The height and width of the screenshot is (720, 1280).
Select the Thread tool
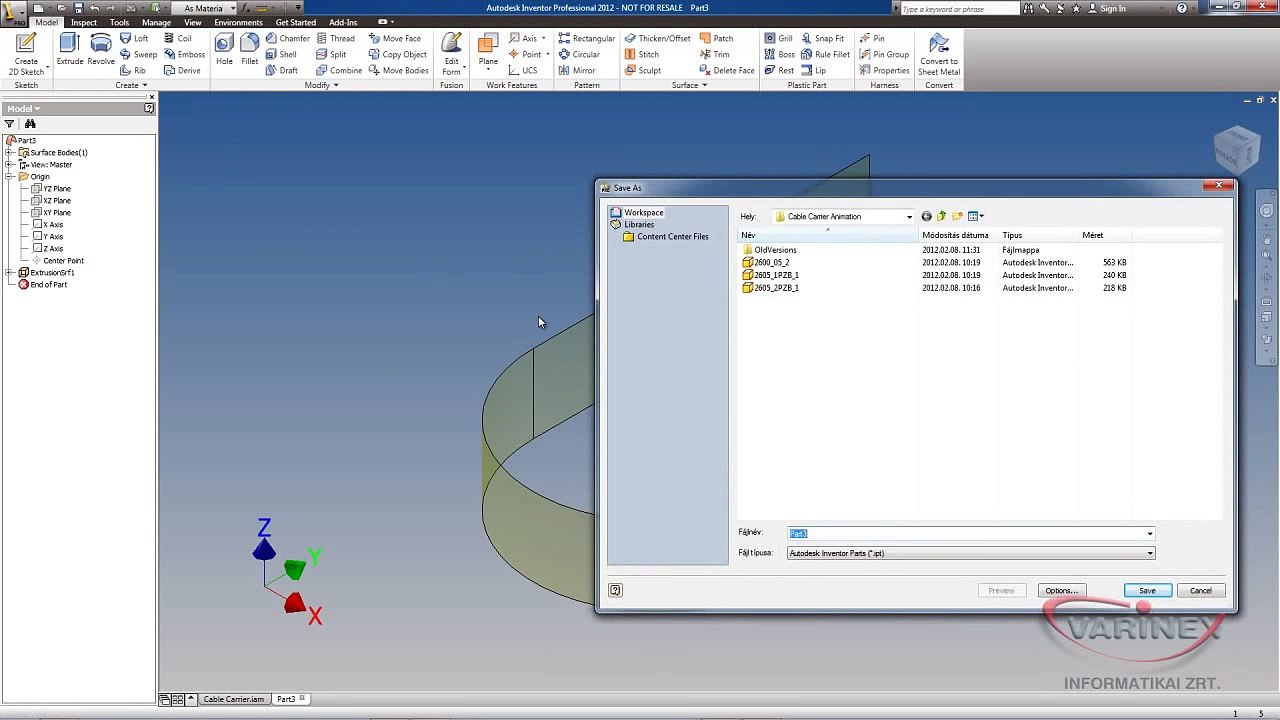pos(336,38)
